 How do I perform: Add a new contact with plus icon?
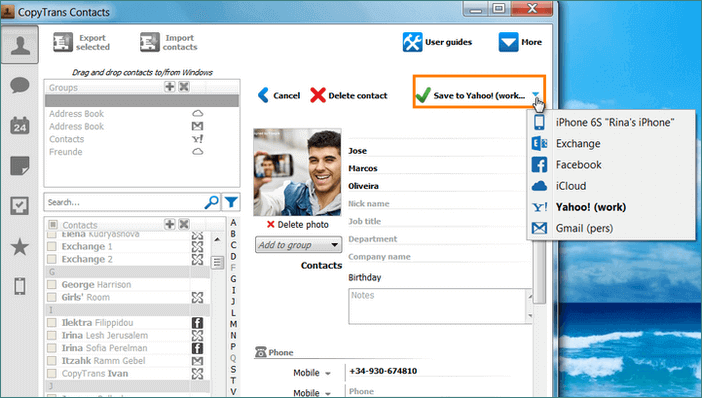[170, 224]
